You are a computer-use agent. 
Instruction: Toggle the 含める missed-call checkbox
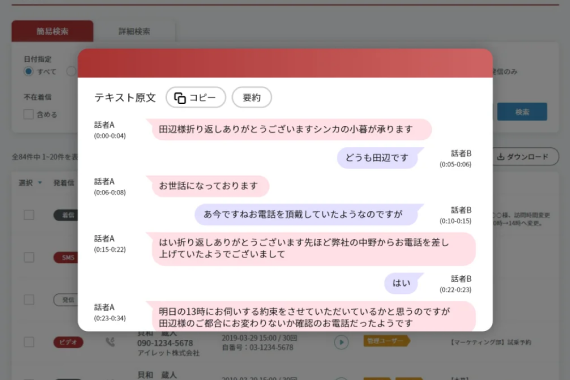click(28, 114)
